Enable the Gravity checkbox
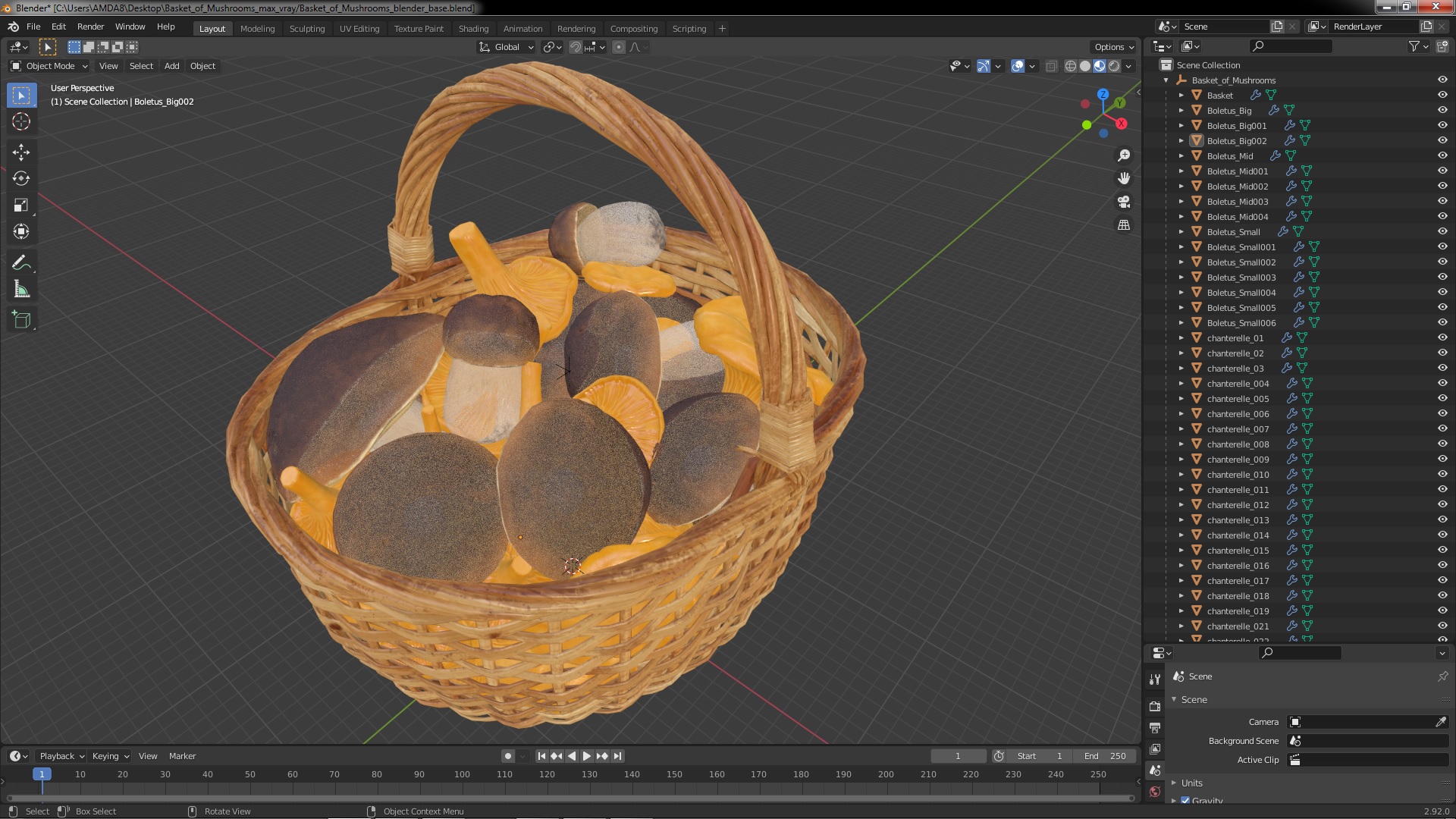This screenshot has width=1456, height=819. (x=1185, y=801)
